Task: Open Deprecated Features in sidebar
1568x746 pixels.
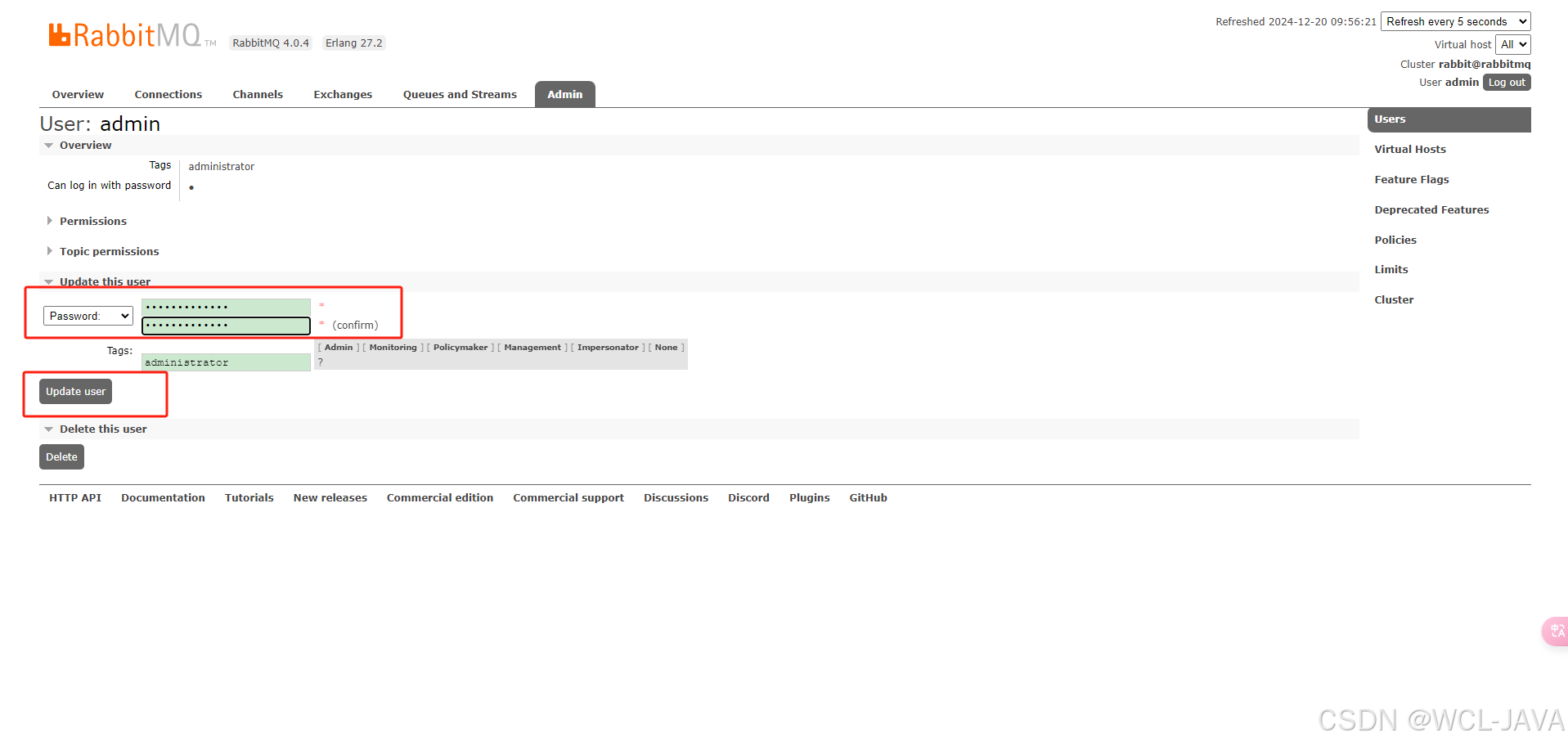Action: [x=1431, y=210]
